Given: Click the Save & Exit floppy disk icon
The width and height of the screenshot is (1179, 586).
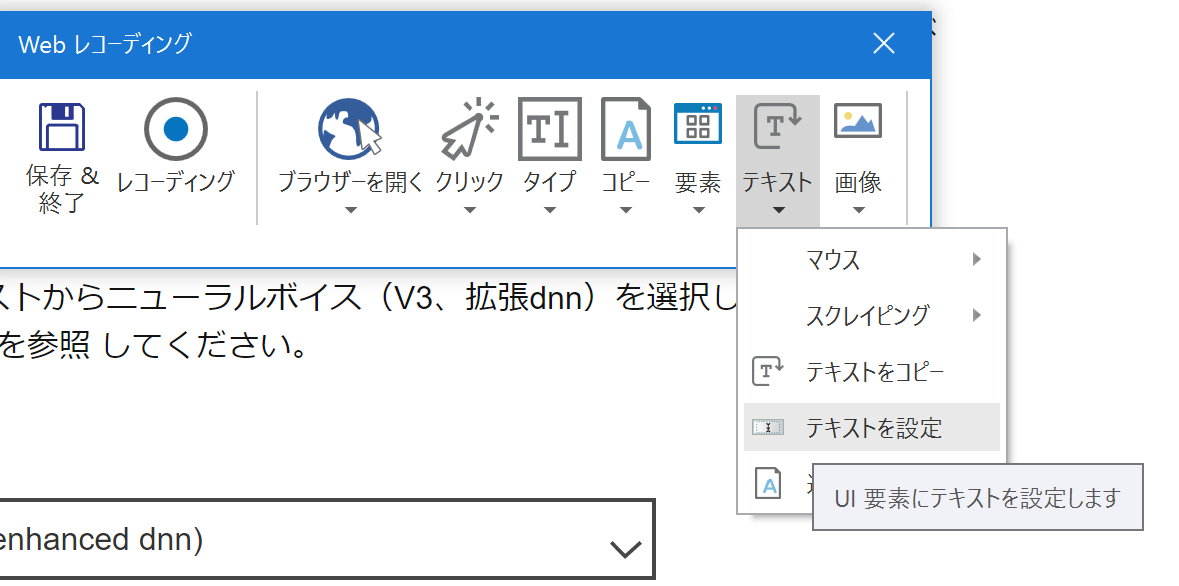Looking at the screenshot, I should 62,127.
